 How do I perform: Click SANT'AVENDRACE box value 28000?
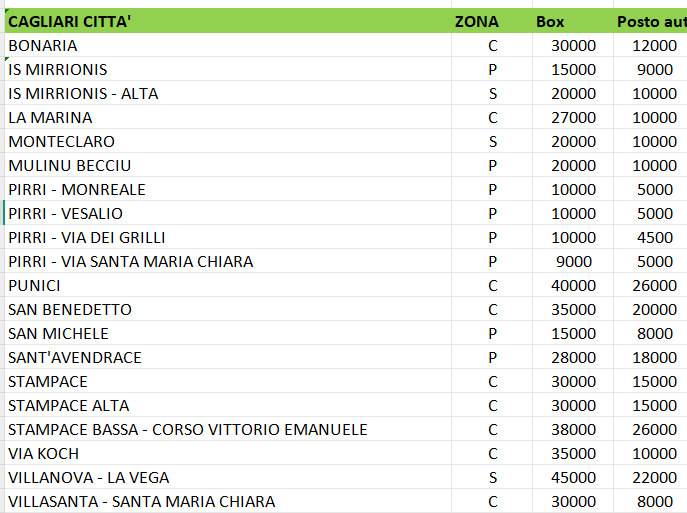click(x=574, y=357)
